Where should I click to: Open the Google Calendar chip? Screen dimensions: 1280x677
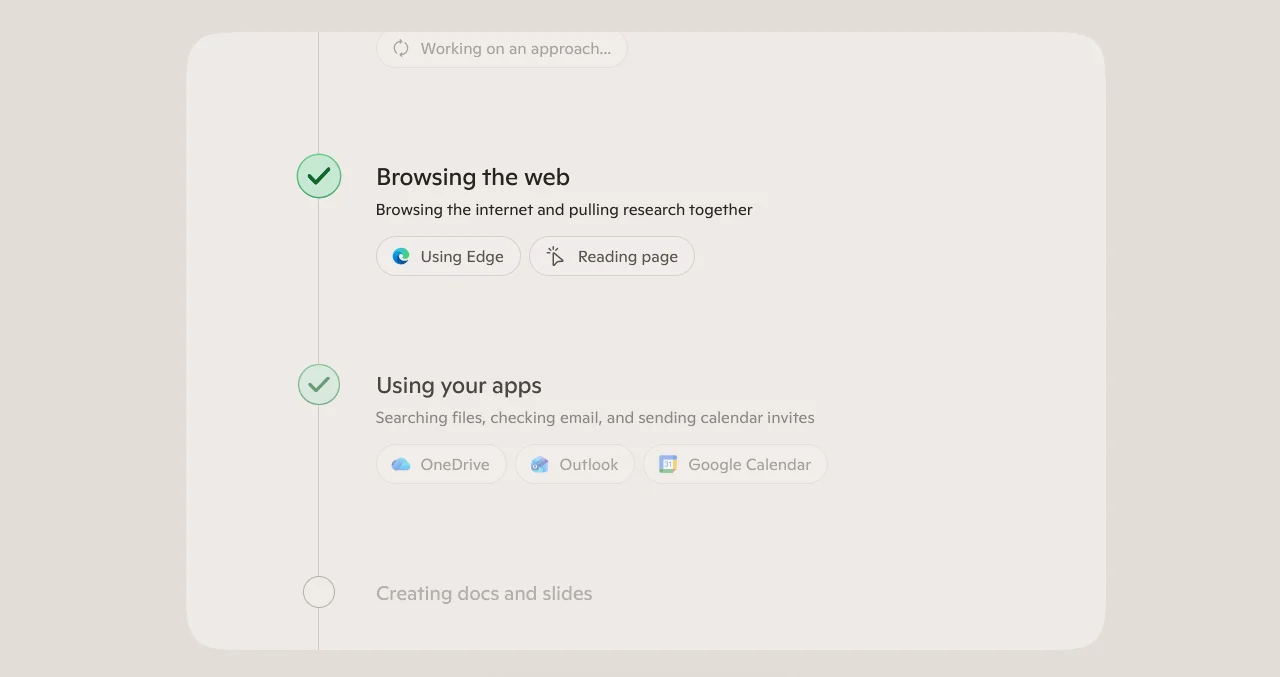coord(735,464)
